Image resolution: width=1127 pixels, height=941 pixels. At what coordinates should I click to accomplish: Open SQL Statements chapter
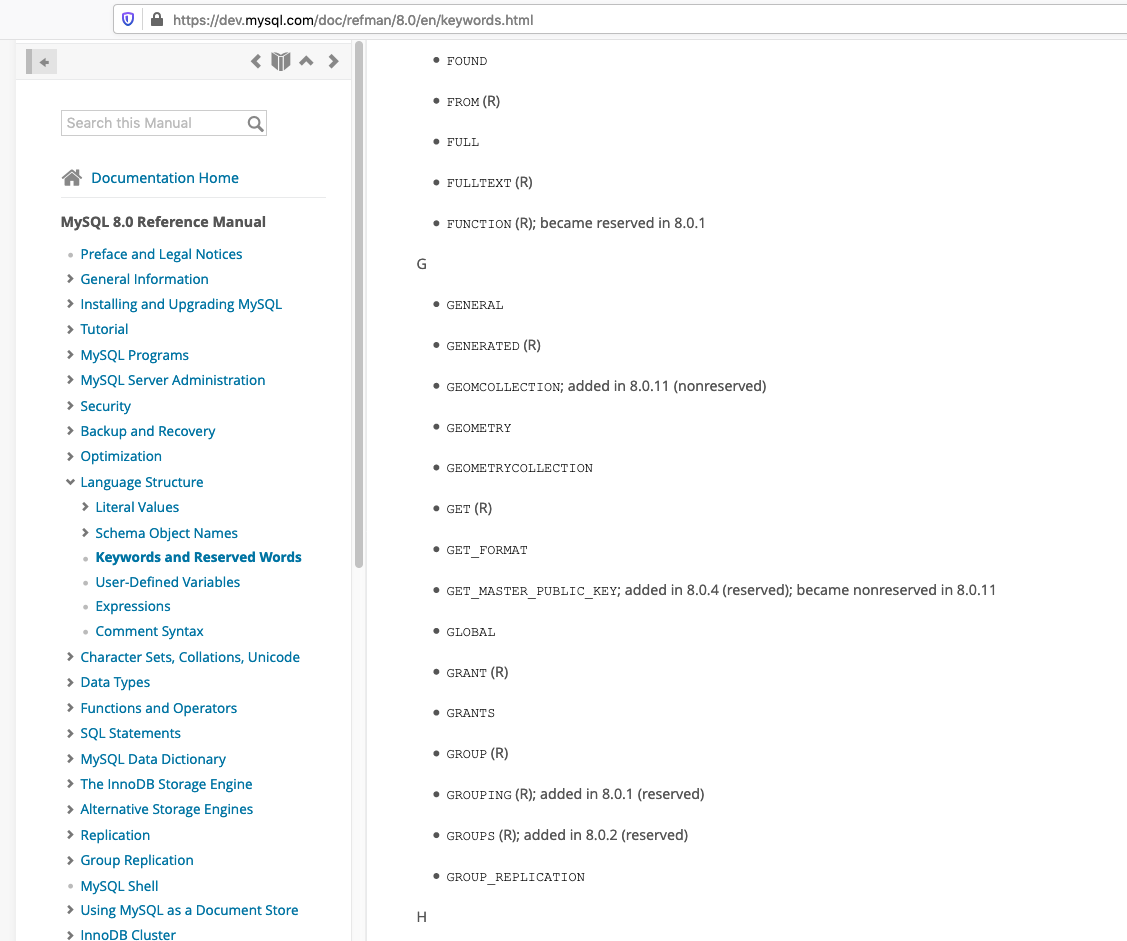coord(130,733)
